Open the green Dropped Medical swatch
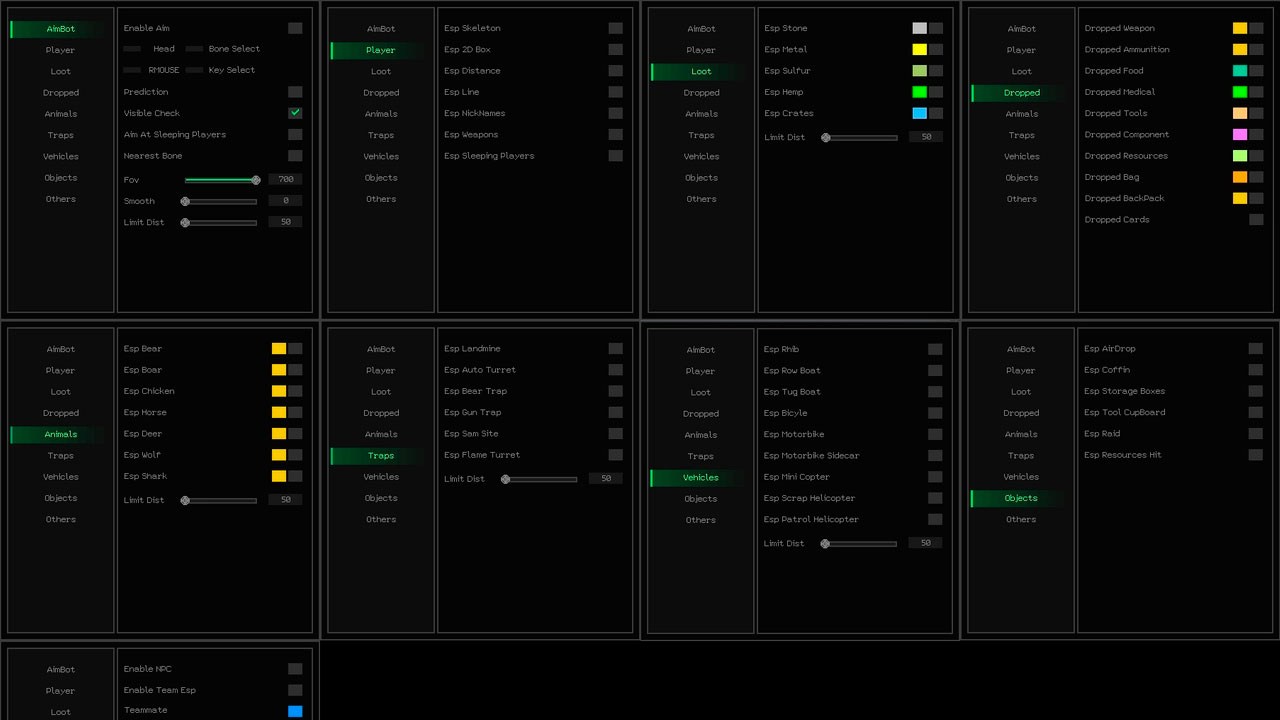The width and height of the screenshot is (1280, 720). (x=1240, y=92)
